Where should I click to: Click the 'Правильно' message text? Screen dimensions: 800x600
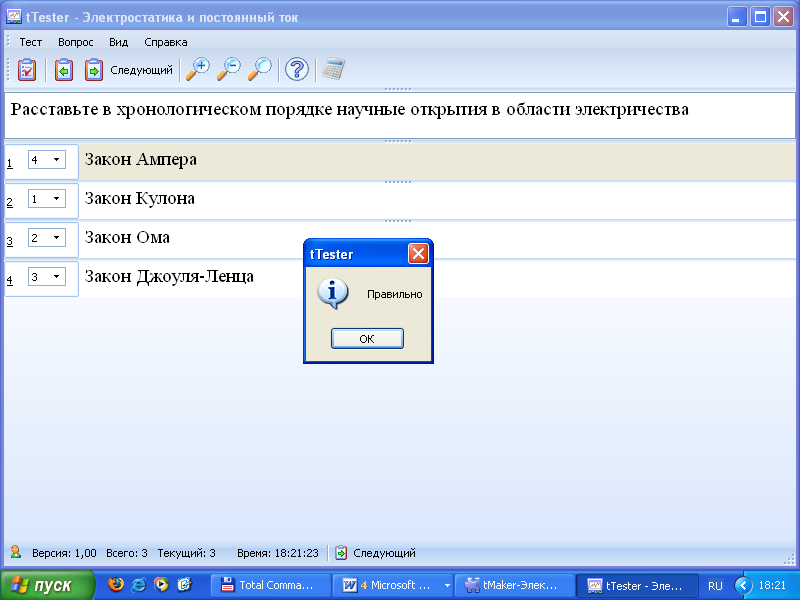(394, 294)
